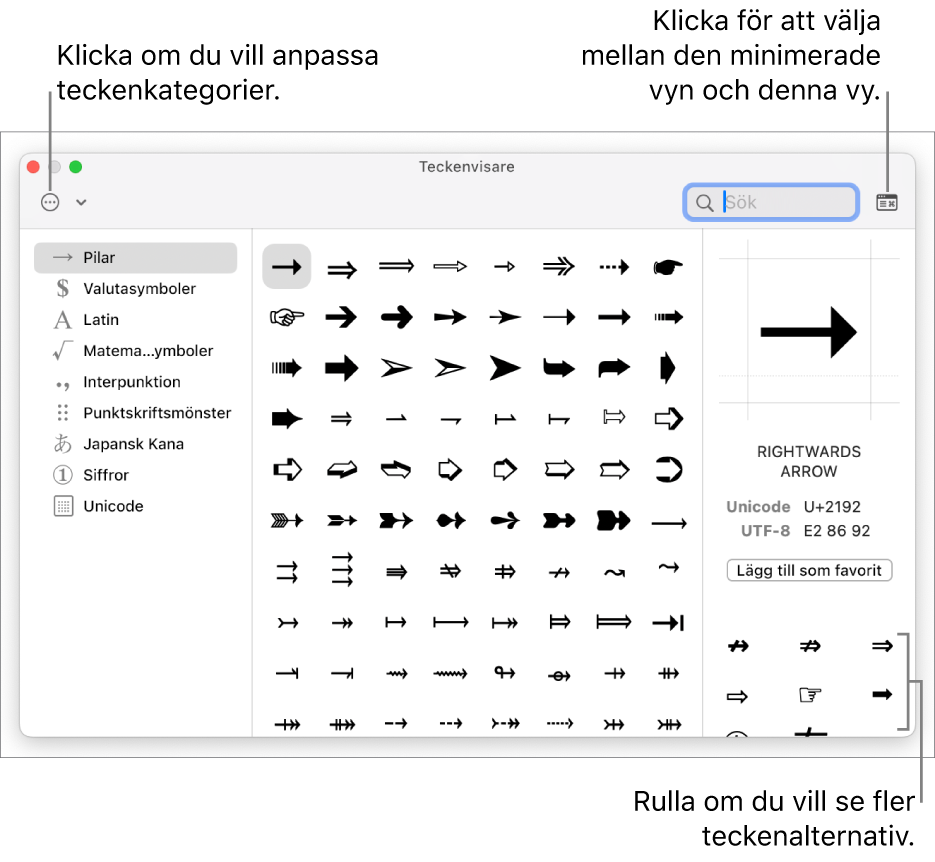The width and height of the screenshot is (935, 862).
Task: Select the Interpunktion category
Action: click(135, 382)
